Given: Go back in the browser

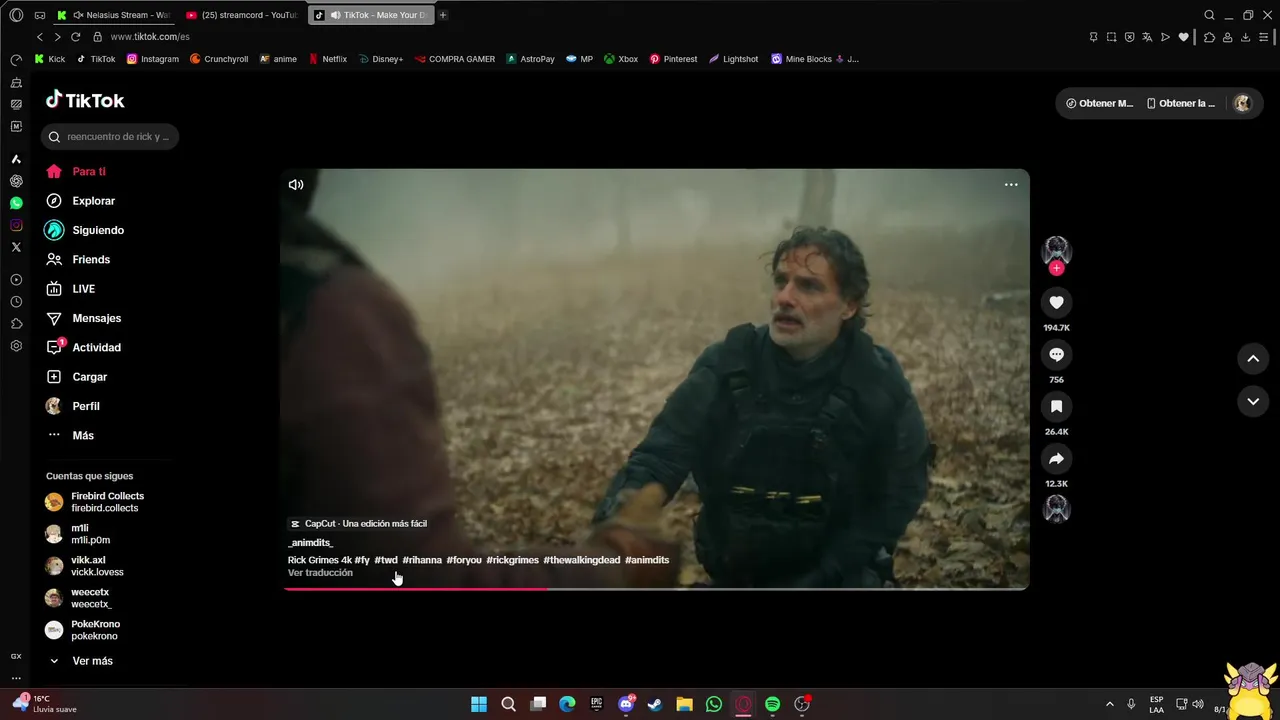Looking at the screenshot, I should 40,37.
